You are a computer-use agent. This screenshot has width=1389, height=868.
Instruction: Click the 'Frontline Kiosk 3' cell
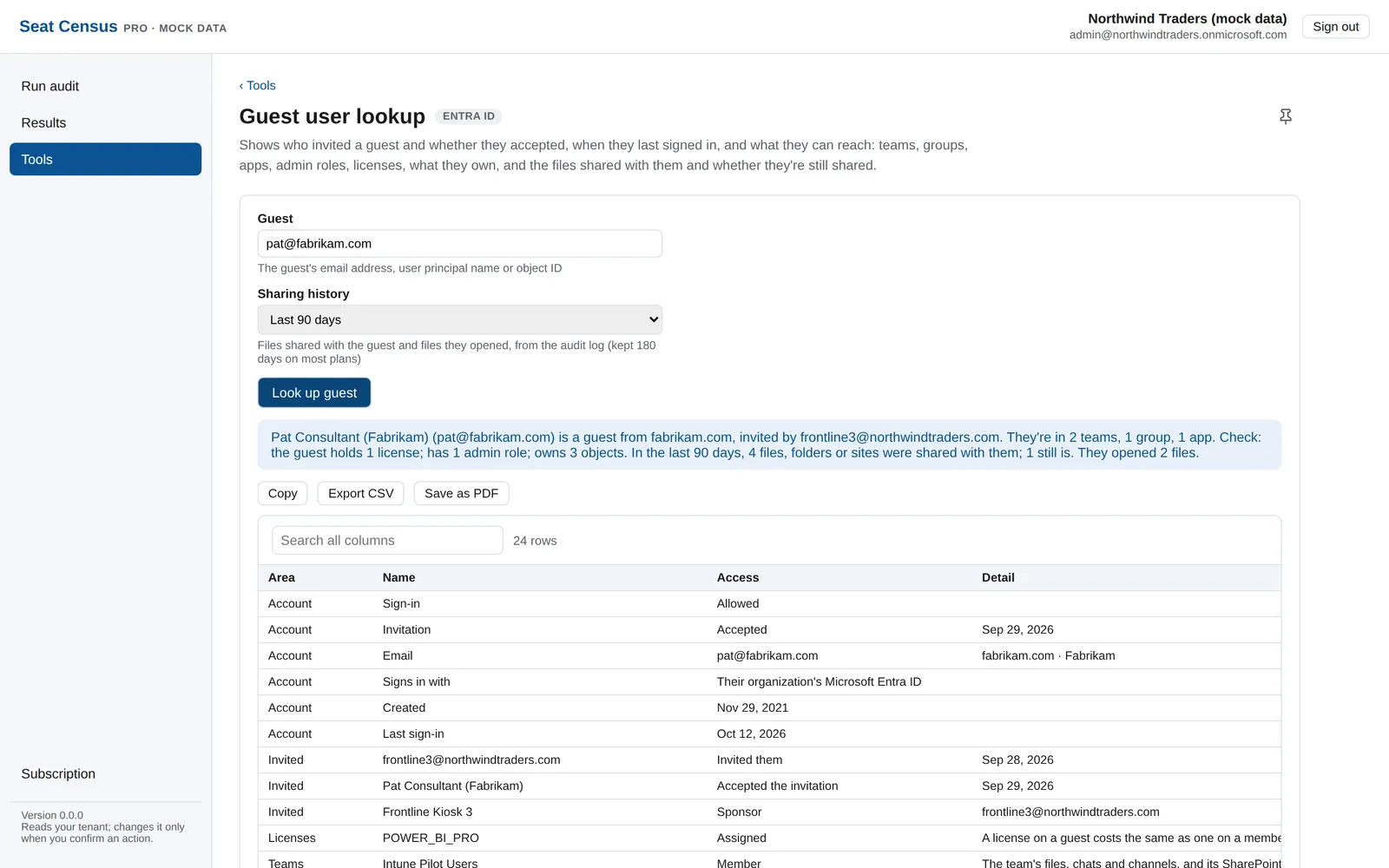point(427,812)
